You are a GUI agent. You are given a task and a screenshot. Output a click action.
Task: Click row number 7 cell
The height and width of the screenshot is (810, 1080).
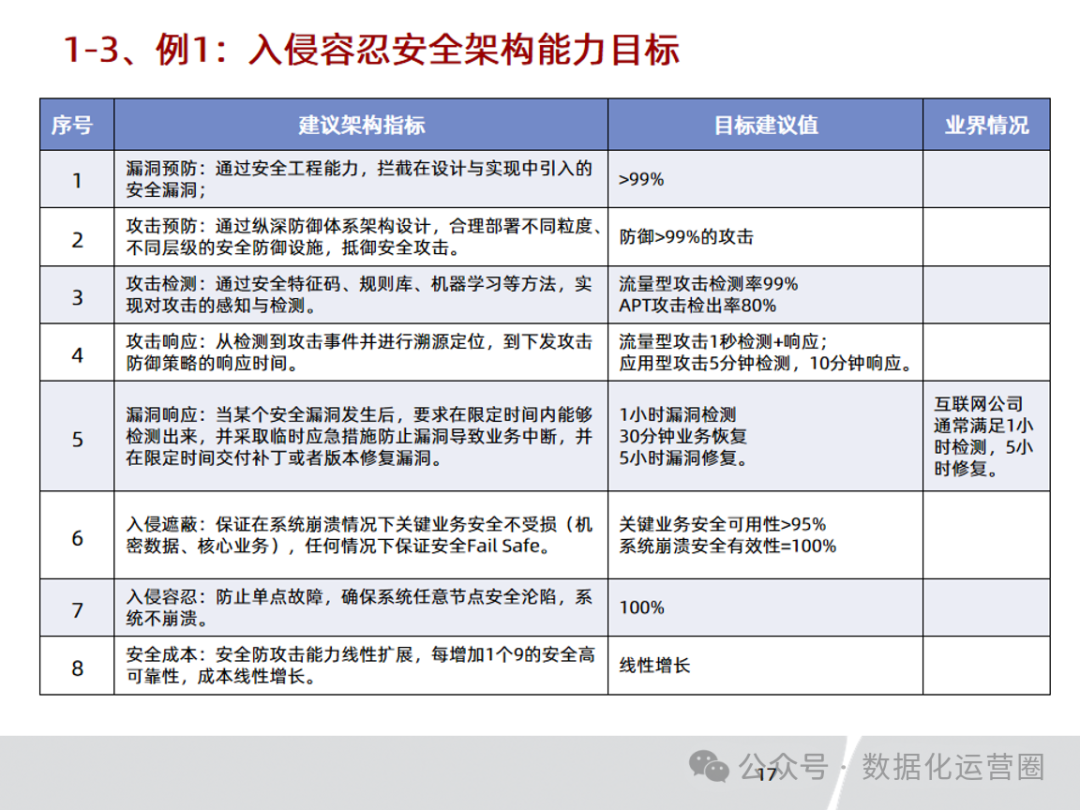(77, 608)
